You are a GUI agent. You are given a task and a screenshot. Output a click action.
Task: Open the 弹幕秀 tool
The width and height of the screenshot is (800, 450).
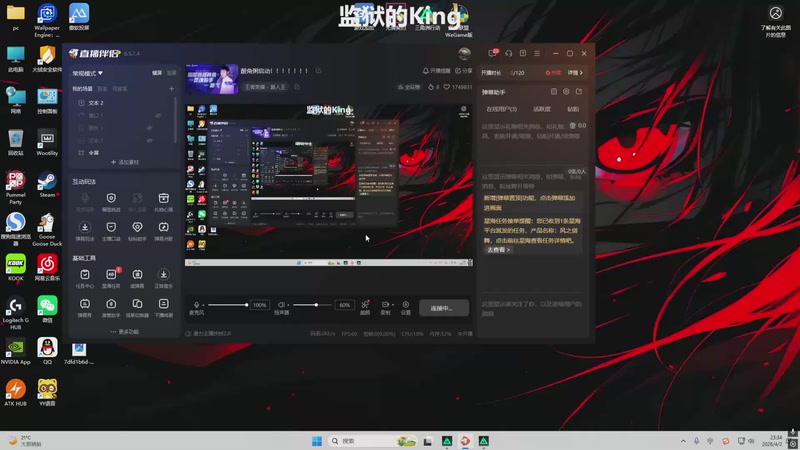pos(85,308)
